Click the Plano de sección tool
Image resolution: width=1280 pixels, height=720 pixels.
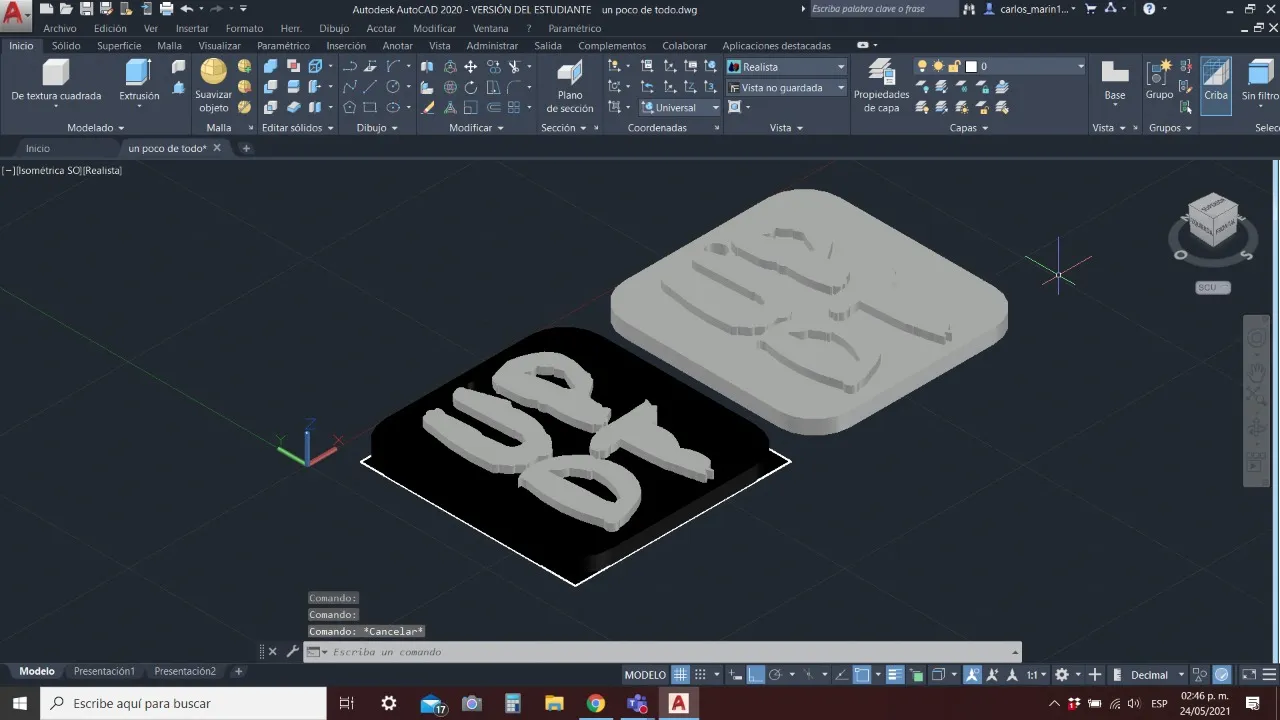(x=570, y=84)
